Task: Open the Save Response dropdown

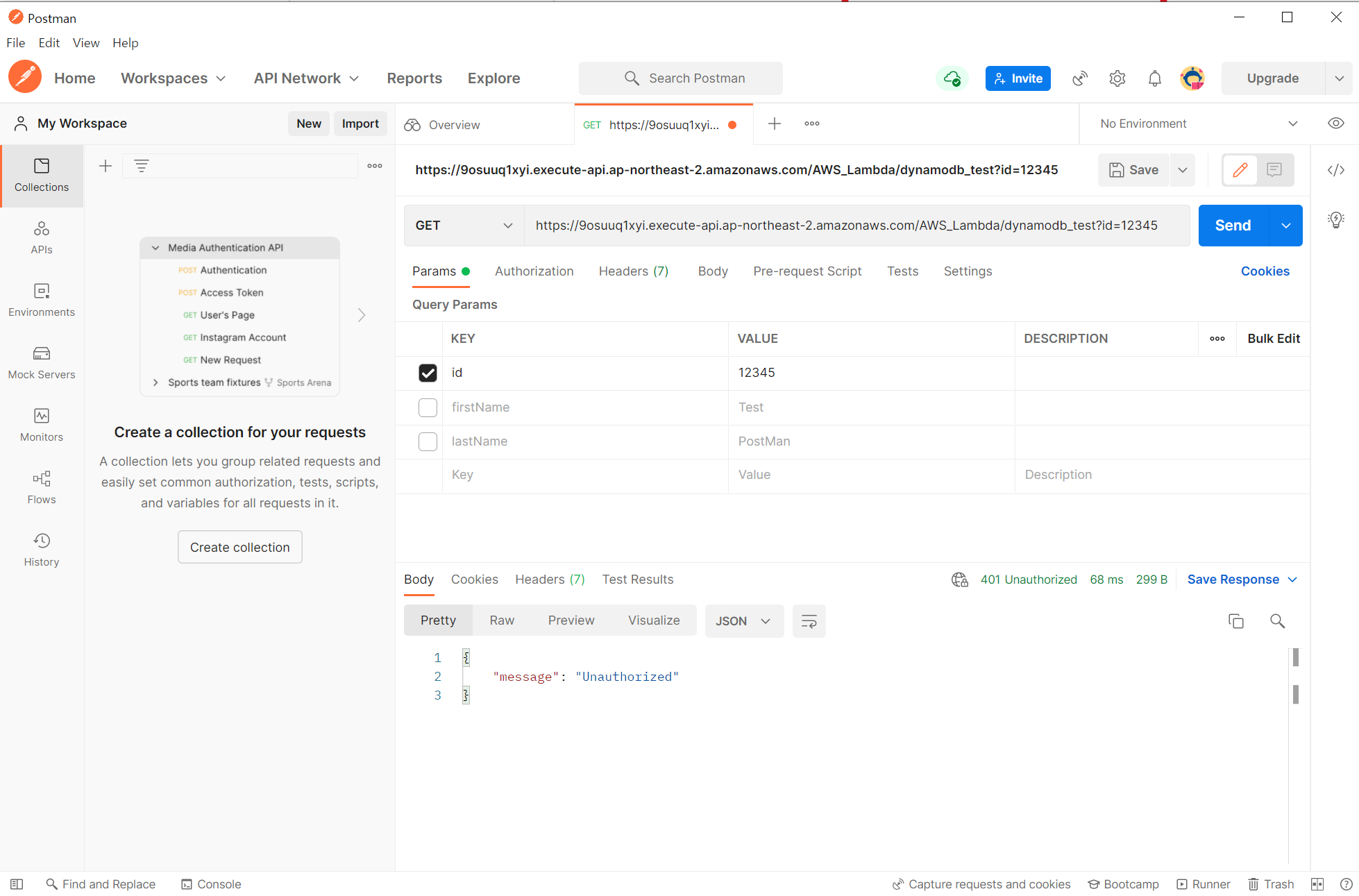Action: point(1242,580)
